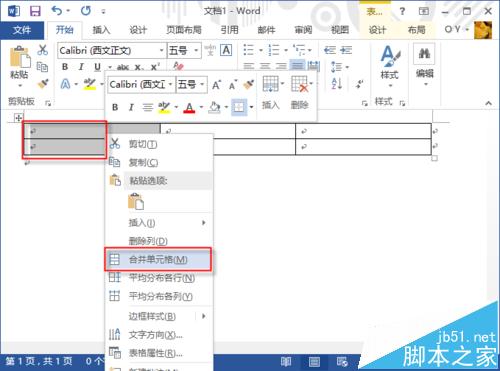Apply character border with the boxed A icon
Screen dimensions: 500x371
(226, 50)
